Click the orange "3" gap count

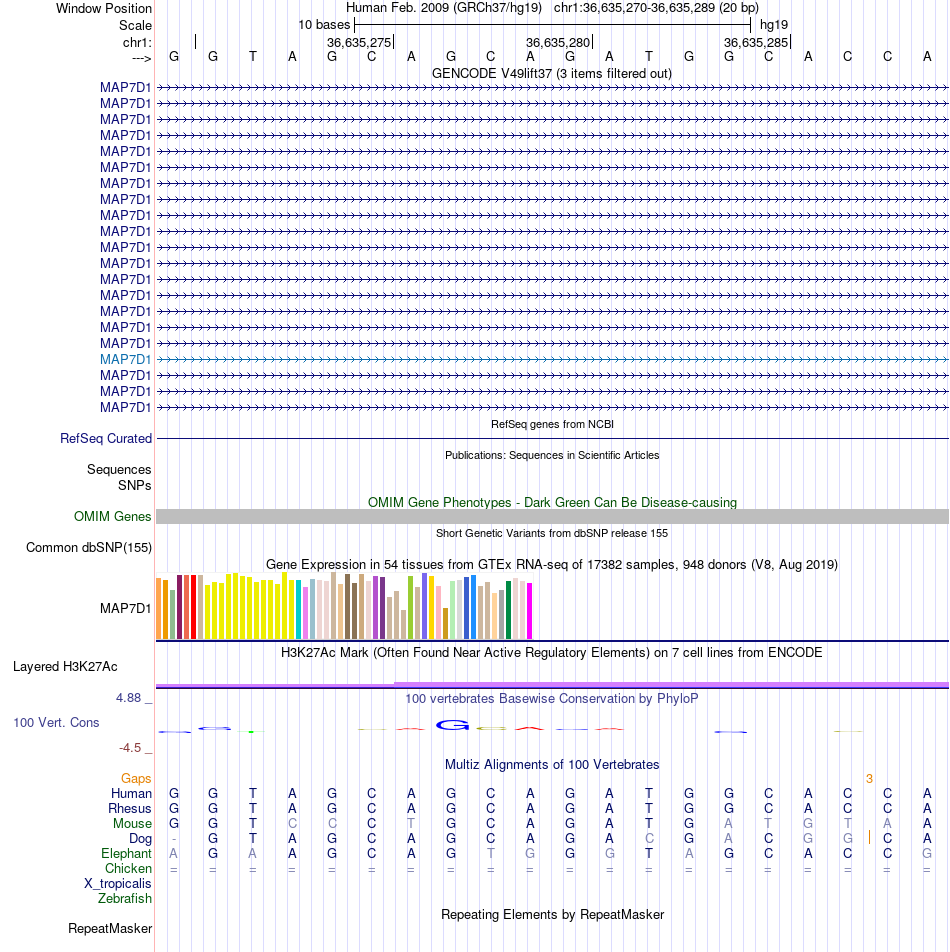point(869,779)
